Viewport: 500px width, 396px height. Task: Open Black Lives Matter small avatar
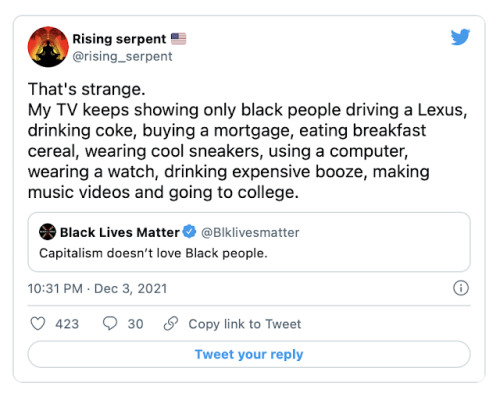click(47, 232)
